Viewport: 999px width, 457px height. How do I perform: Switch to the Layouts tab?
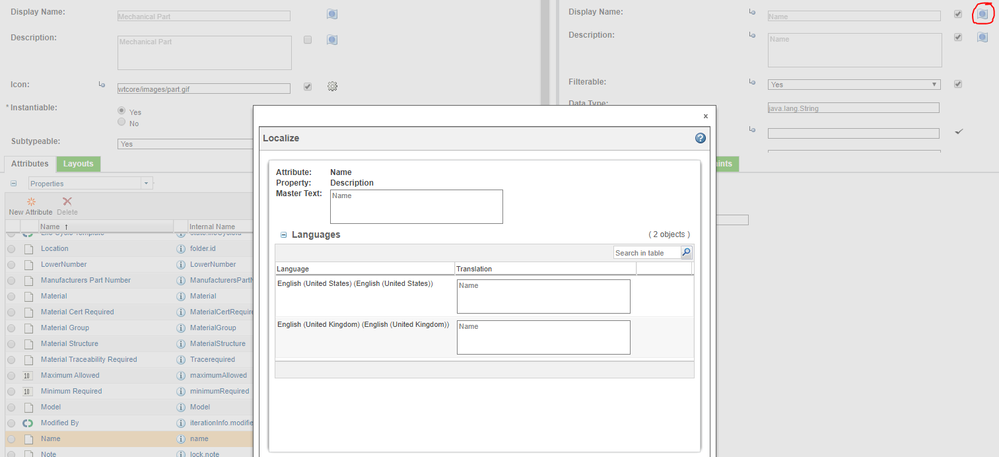(77, 163)
